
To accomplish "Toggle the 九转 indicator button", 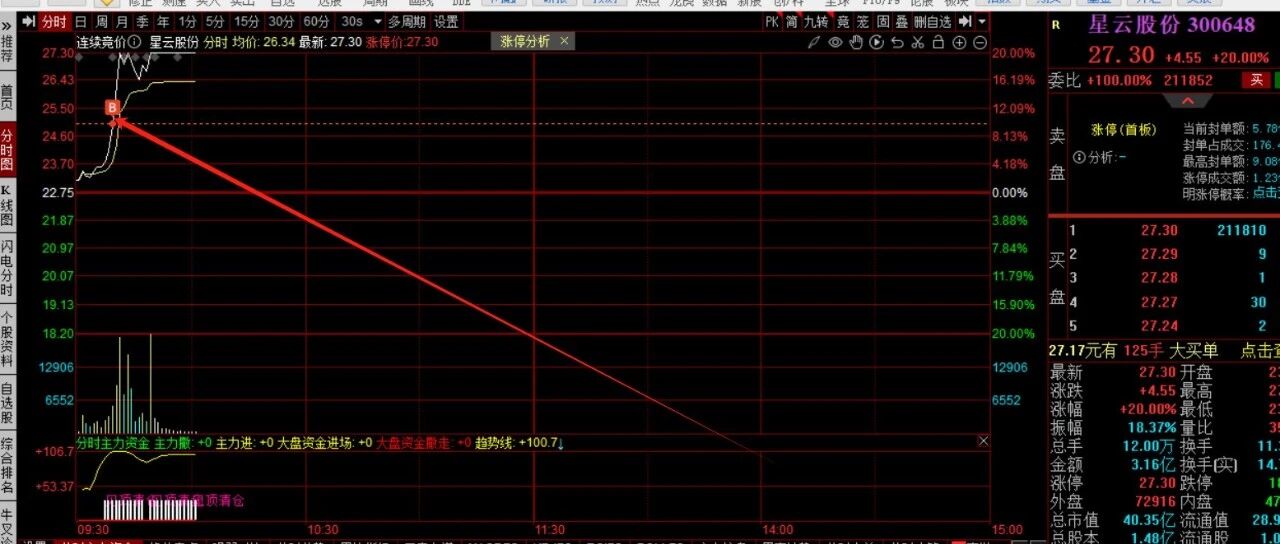I will point(816,21).
